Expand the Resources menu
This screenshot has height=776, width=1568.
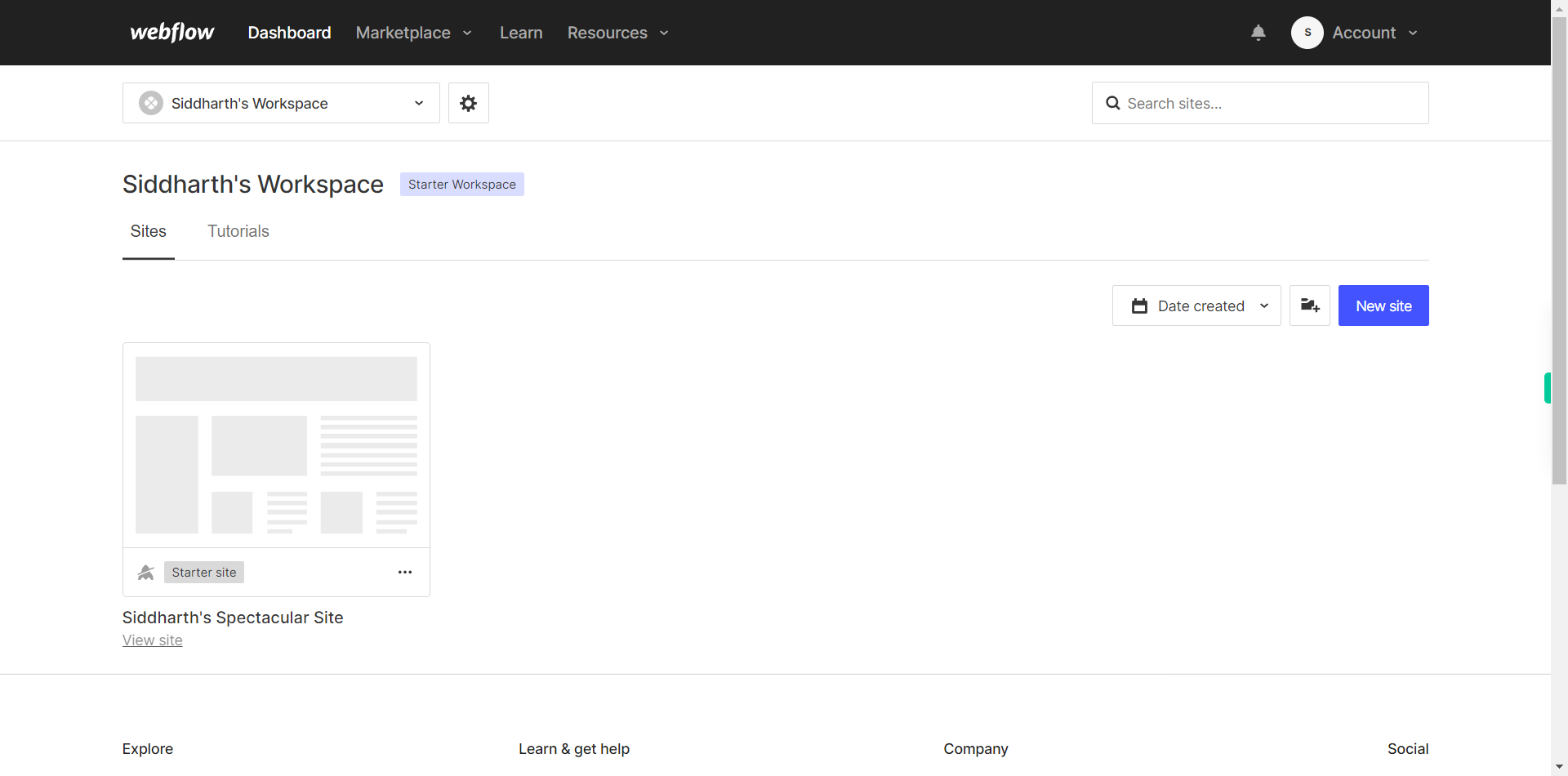click(618, 33)
